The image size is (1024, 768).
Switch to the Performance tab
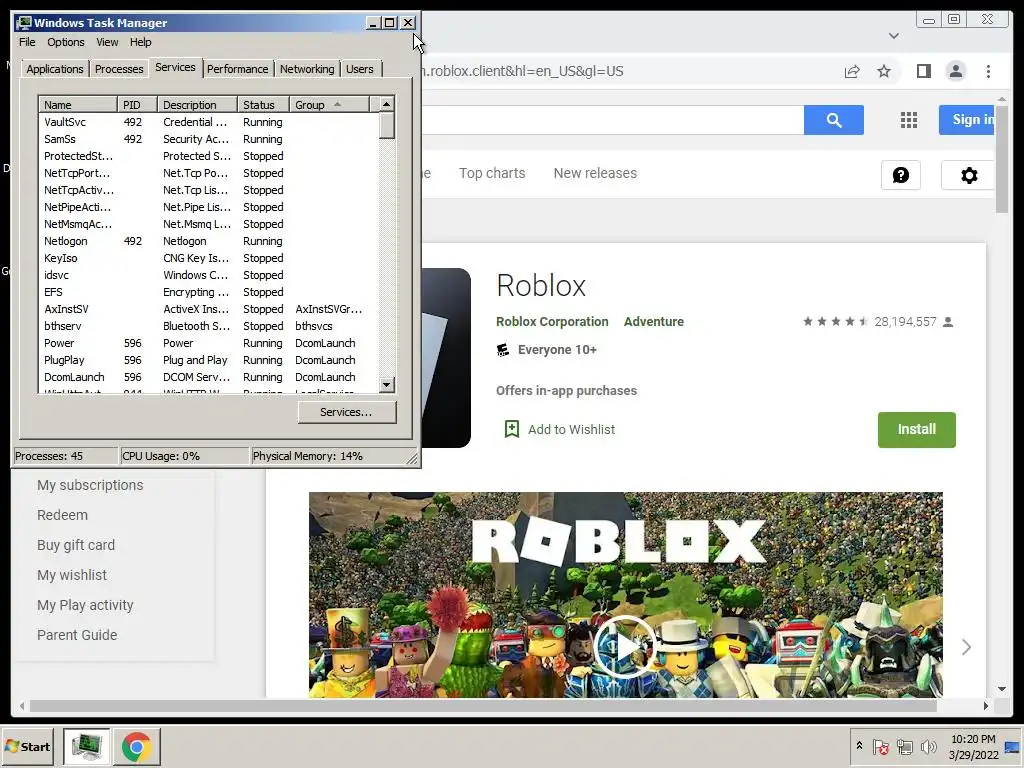tap(237, 69)
